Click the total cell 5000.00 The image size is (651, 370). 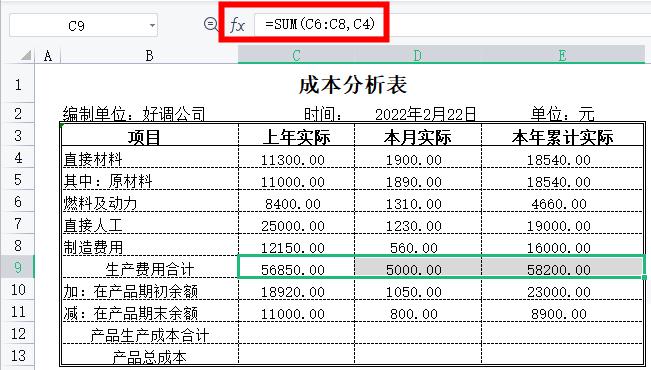click(x=418, y=267)
